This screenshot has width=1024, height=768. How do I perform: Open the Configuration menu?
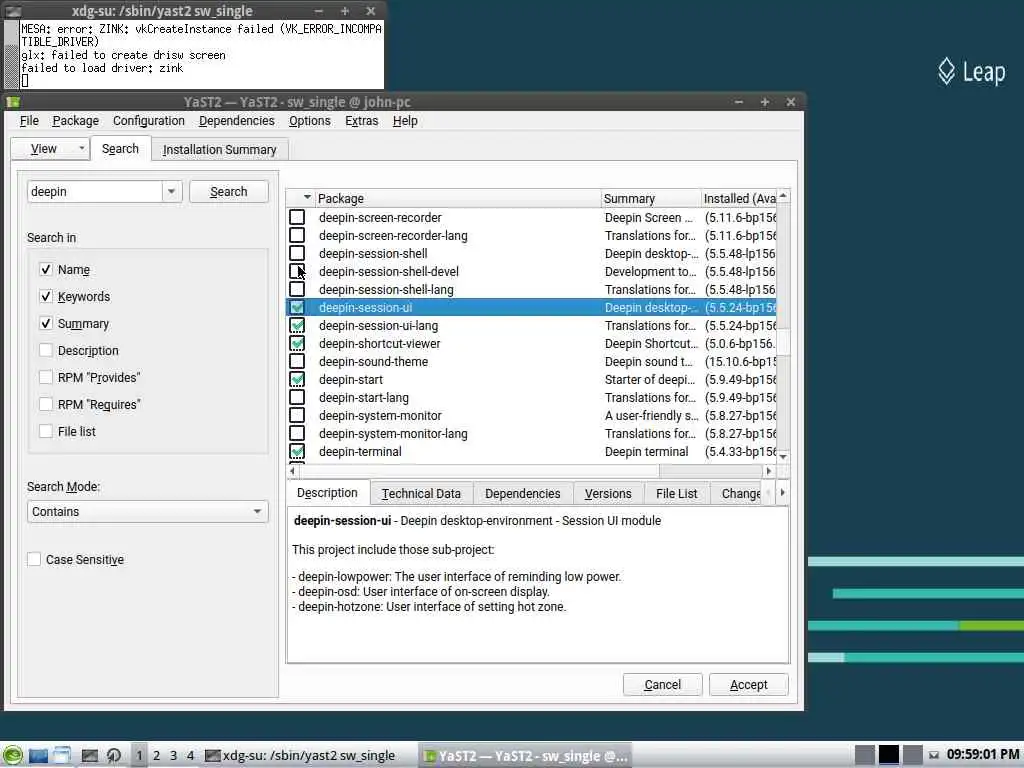(x=149, y=121)
